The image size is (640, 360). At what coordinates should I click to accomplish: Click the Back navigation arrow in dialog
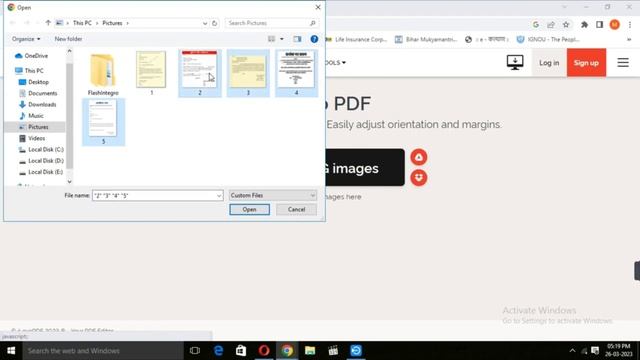13,23
